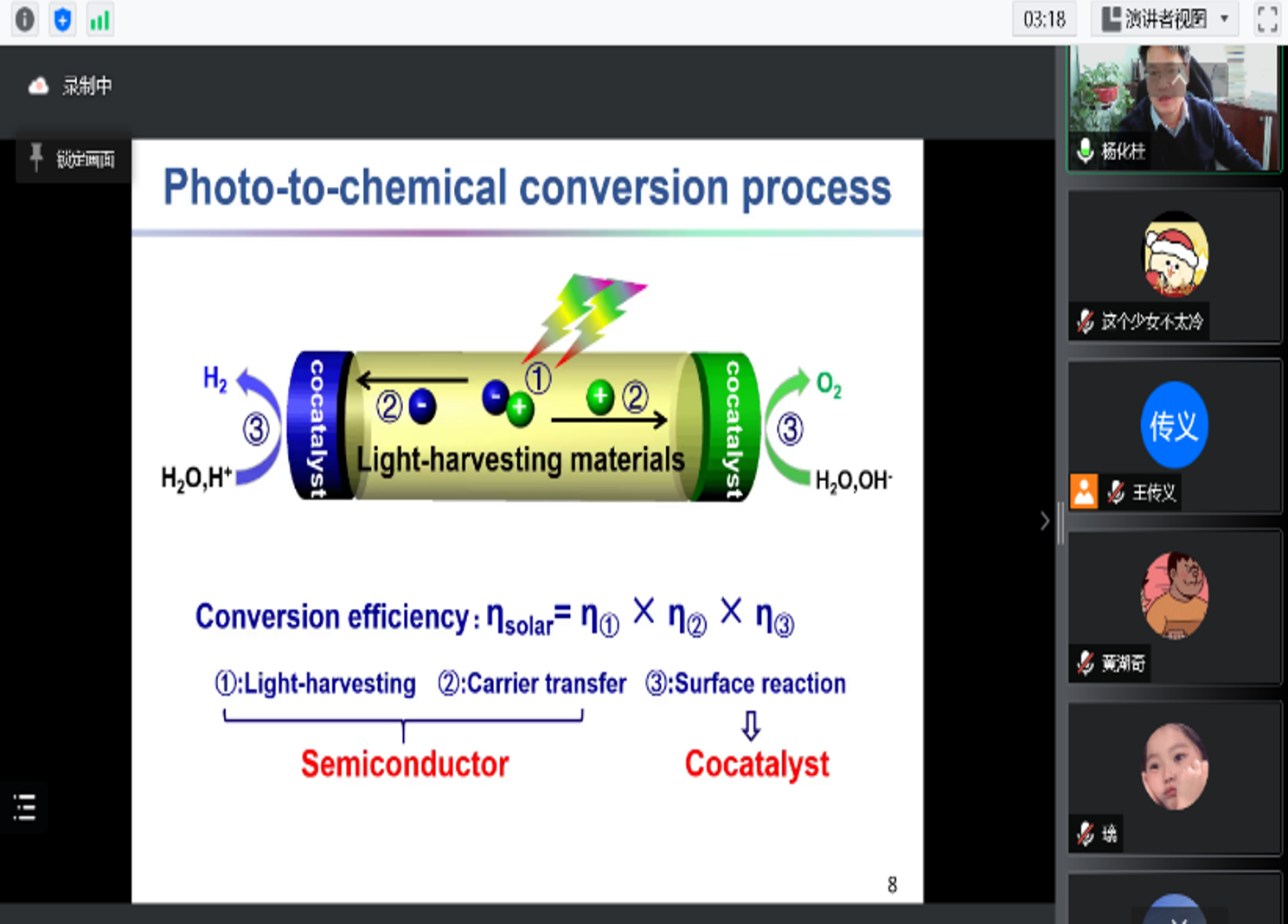
Task: Click the 录制中 recording status label
Action: 87,86
